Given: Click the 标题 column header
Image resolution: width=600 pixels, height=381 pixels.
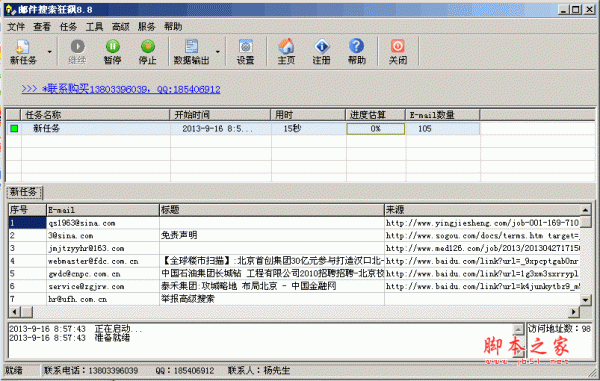Looking at the screenshot, I should tap(272, 210).
